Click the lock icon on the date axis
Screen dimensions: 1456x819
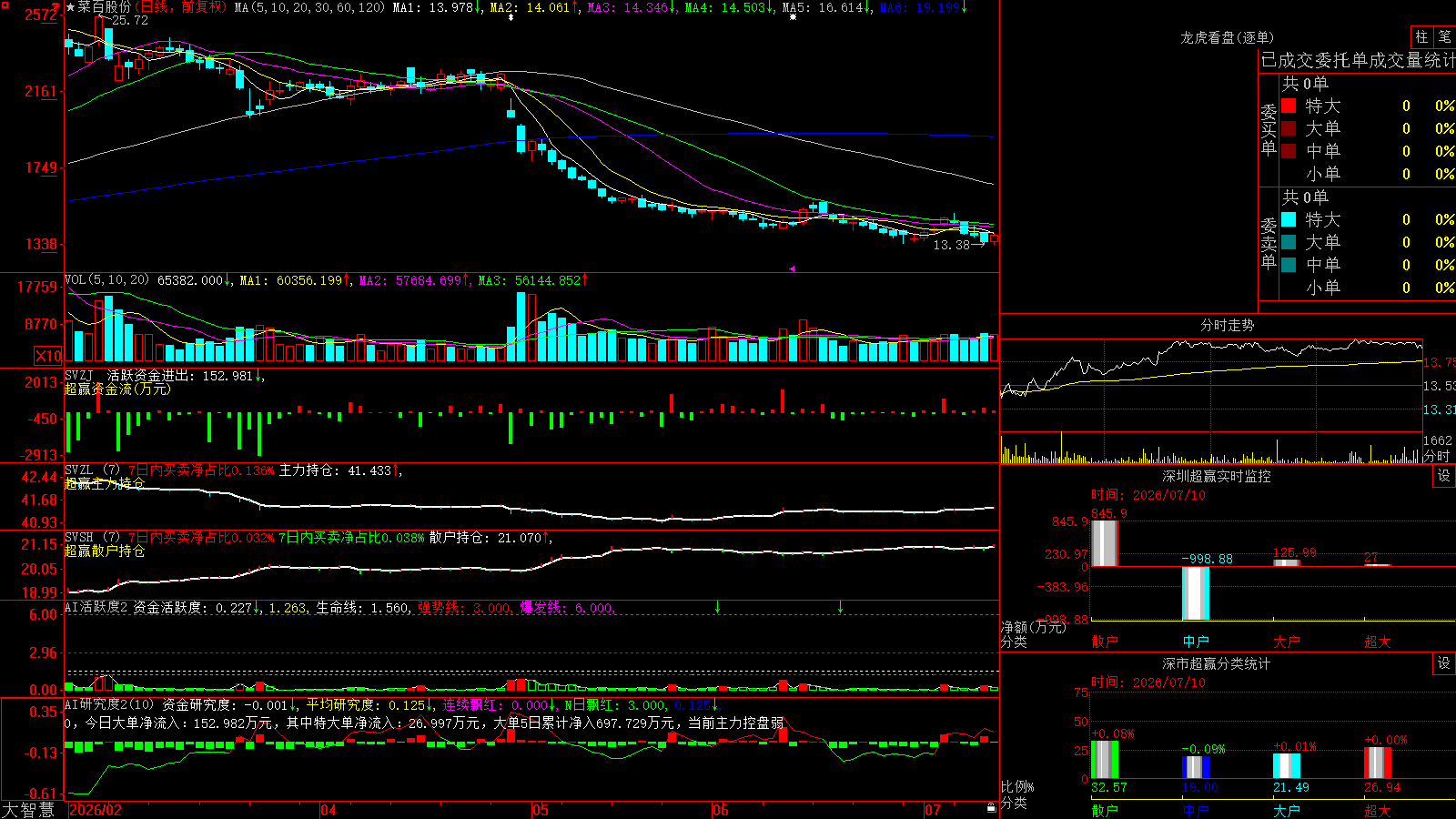pyautogui.click(x=991, y=808)
